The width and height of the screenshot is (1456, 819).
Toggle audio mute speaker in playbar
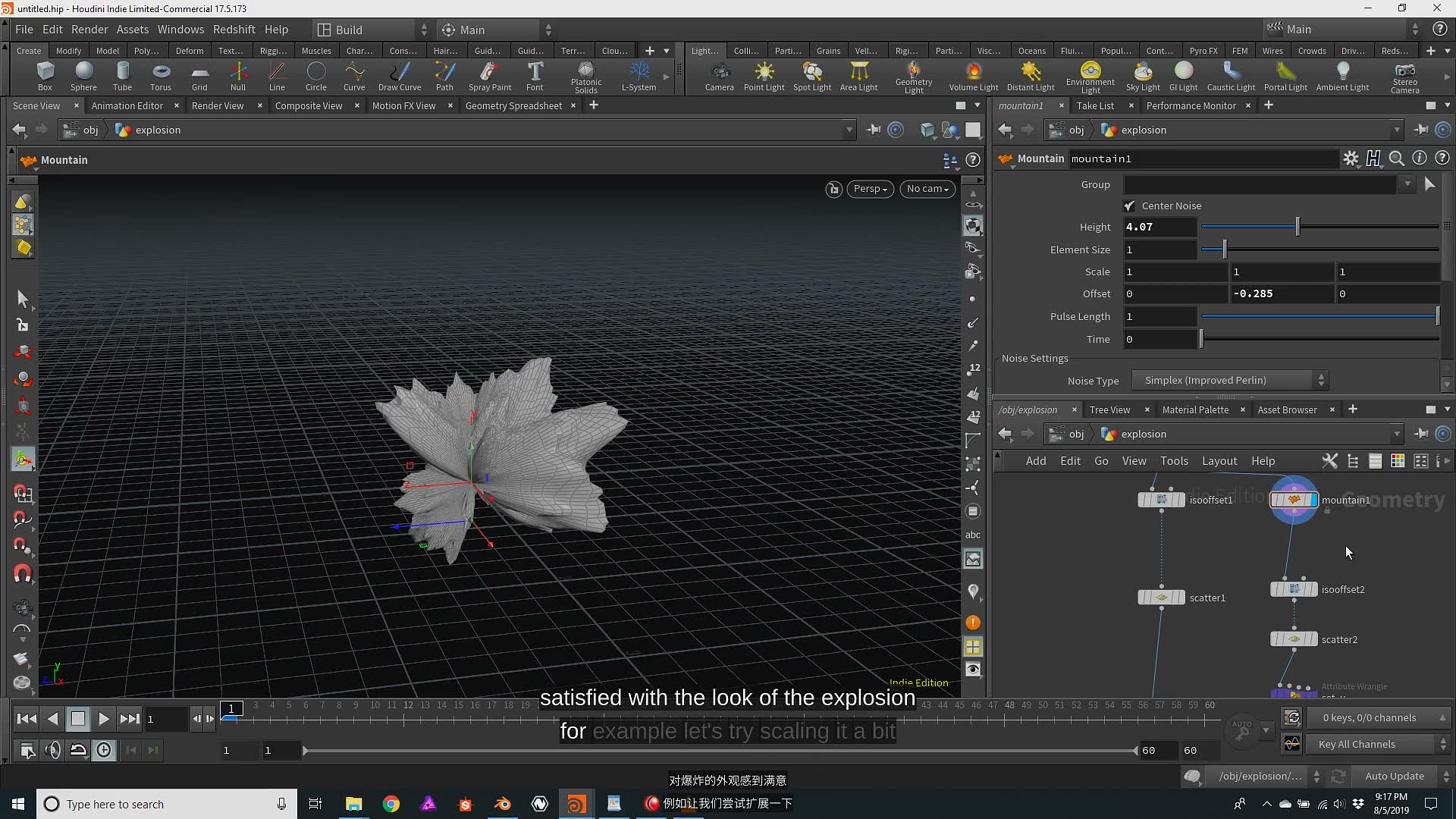coord(52,750)
